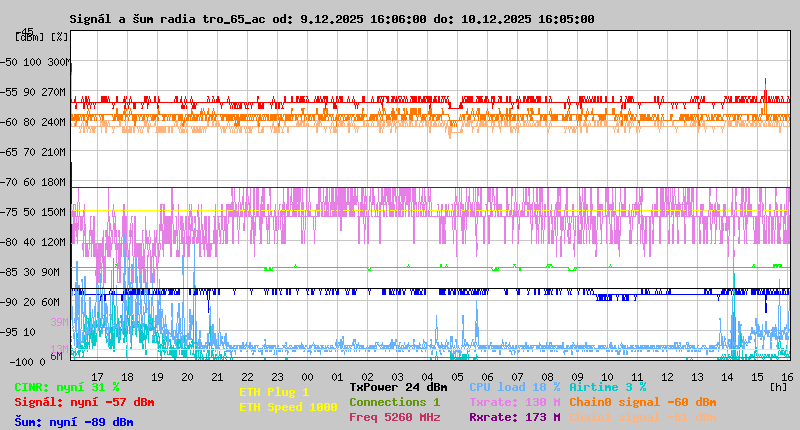
Task: Click hour label '17' on time axis
Action: (x=97, y=377)
